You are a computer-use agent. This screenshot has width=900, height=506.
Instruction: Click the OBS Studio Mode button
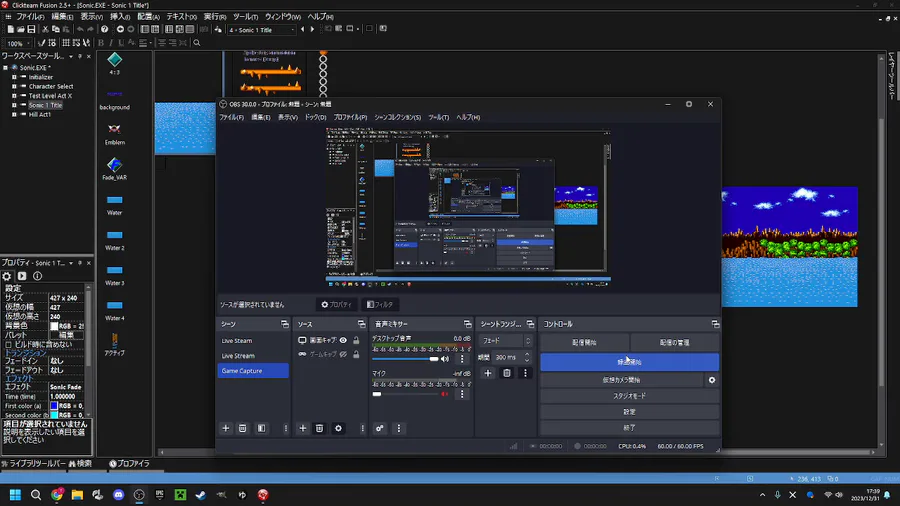[629, 396]
